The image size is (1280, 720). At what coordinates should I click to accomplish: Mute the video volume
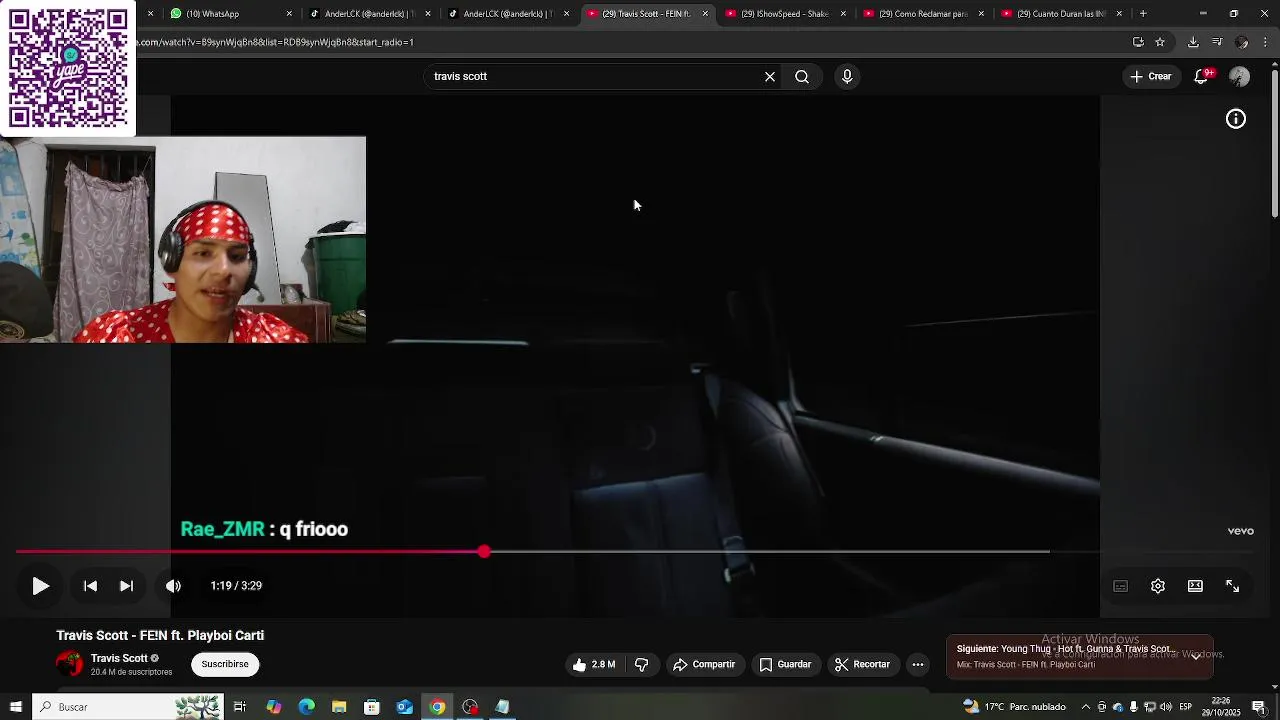(173, 586)
